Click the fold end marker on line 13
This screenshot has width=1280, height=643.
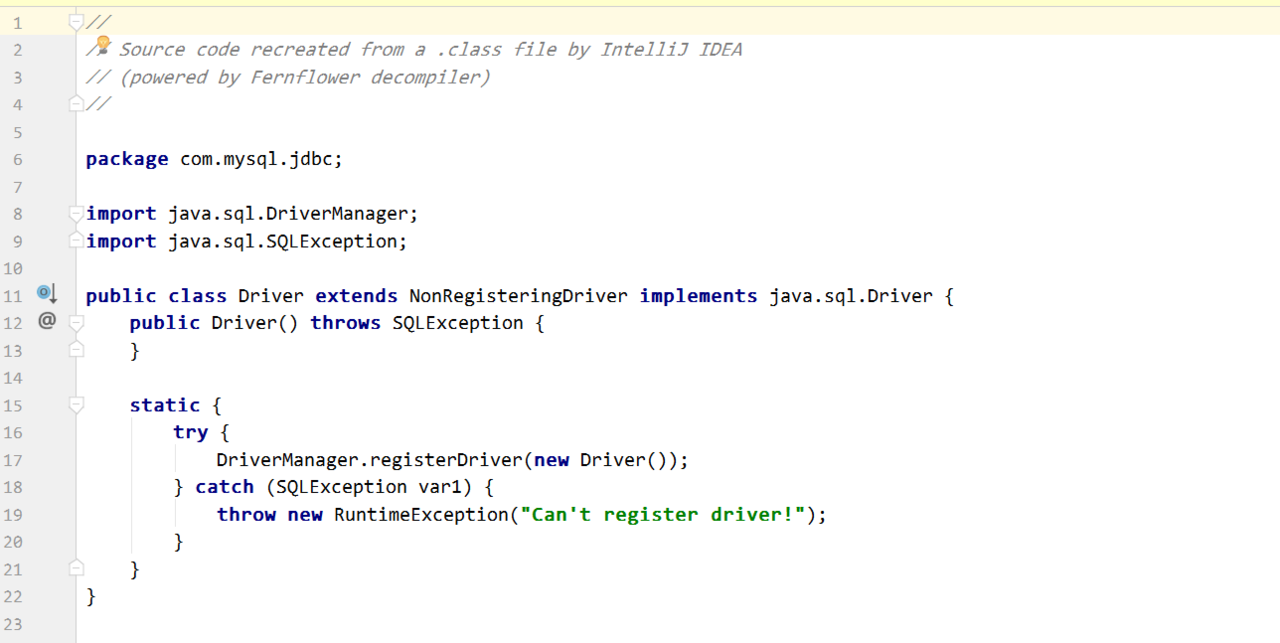[76, 349]
